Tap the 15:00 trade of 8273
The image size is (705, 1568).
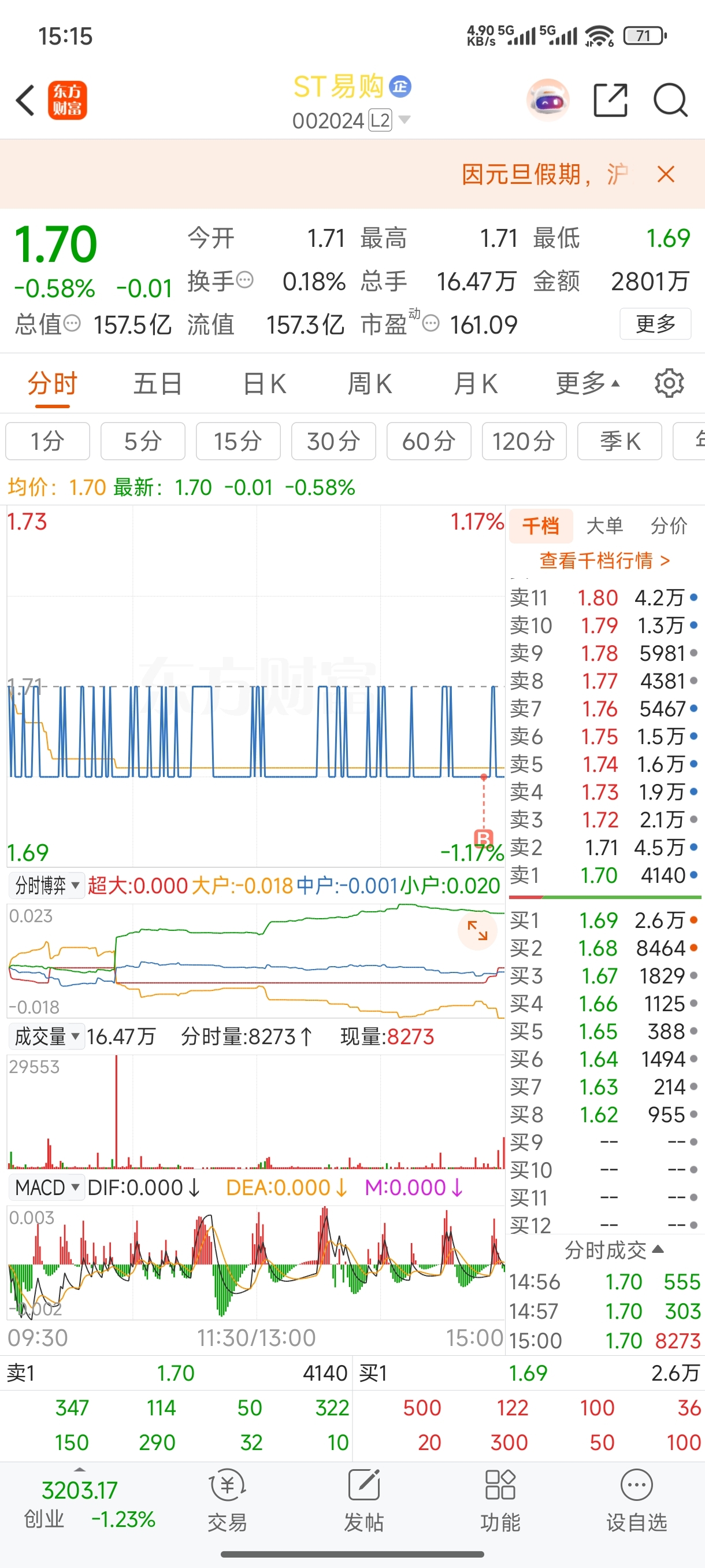pyautogui.click(x=604, y=1340)
